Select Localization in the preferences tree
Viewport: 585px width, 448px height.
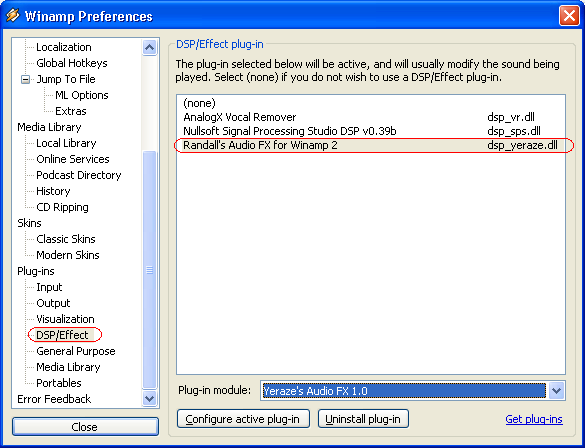[x=64, y=47]
